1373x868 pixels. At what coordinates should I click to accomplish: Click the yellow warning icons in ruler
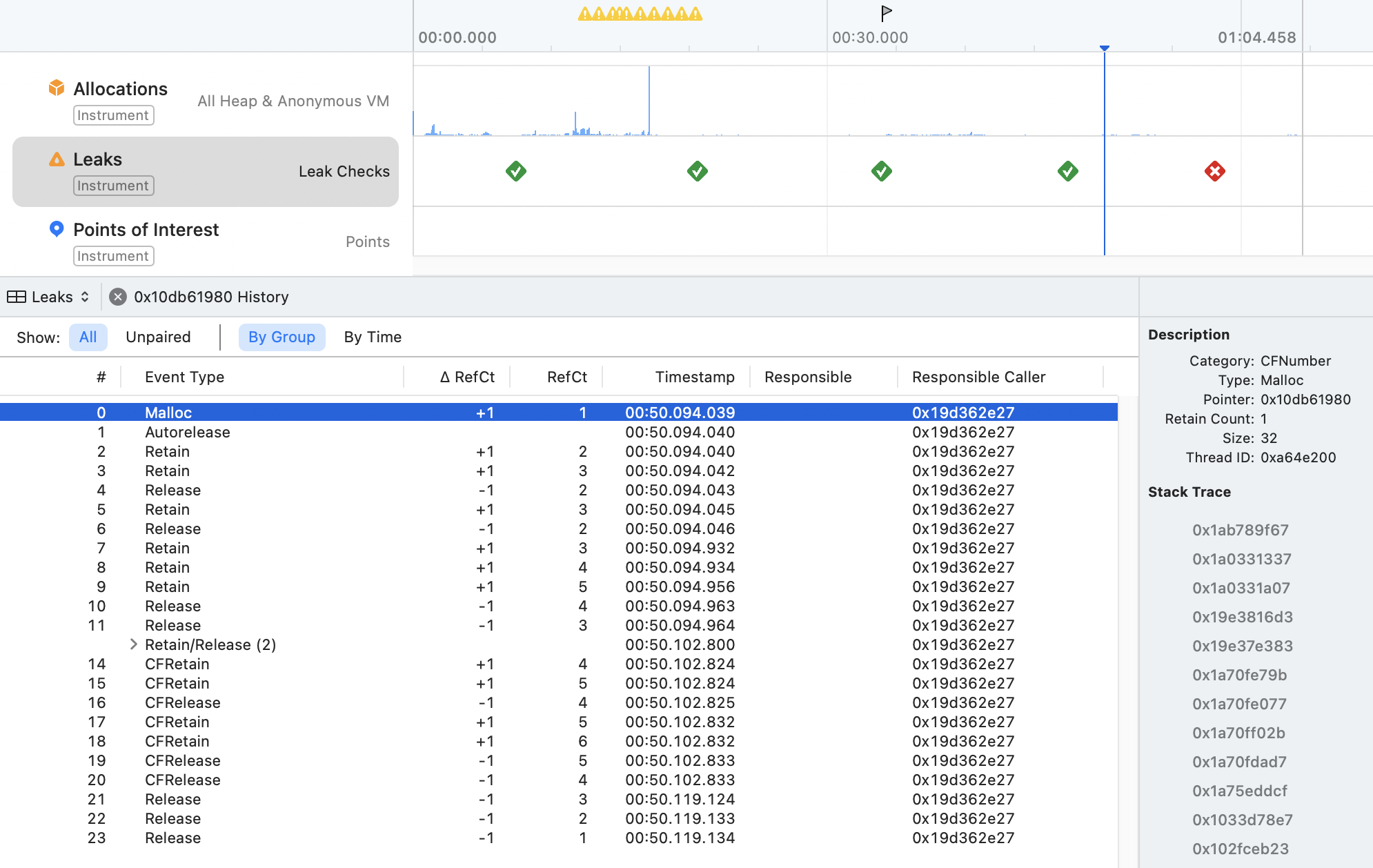pyautogui.click(x=640, y=14)
